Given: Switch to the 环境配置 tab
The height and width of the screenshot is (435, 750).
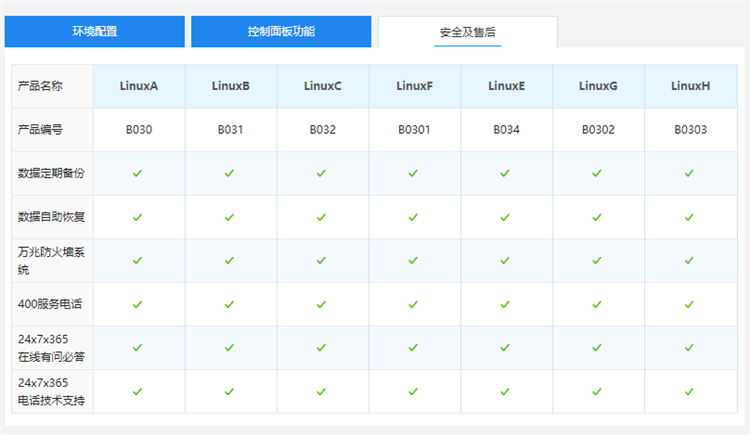Looking at the screenshot, I should [95, 31].
